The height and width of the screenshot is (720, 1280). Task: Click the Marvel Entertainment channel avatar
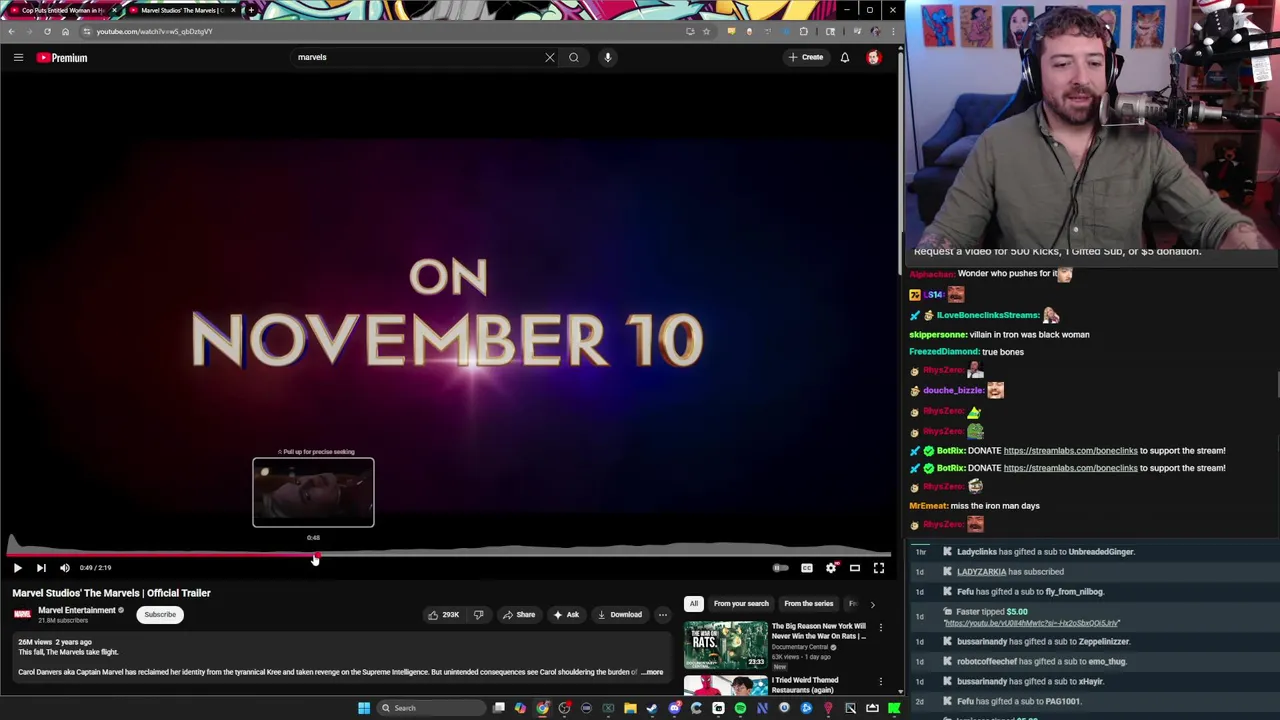(x=22, y=614)
